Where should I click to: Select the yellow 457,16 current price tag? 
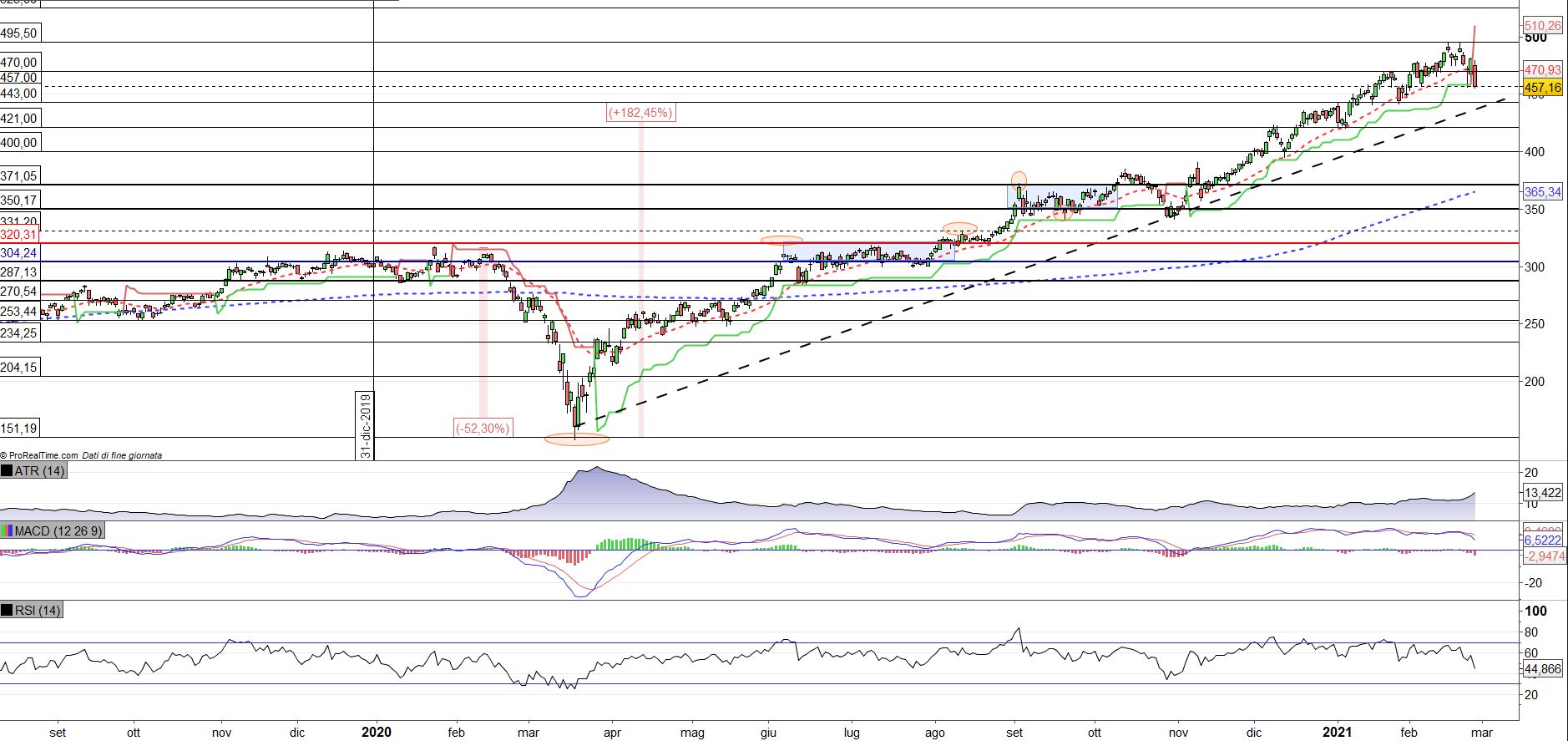(1542, 88)
